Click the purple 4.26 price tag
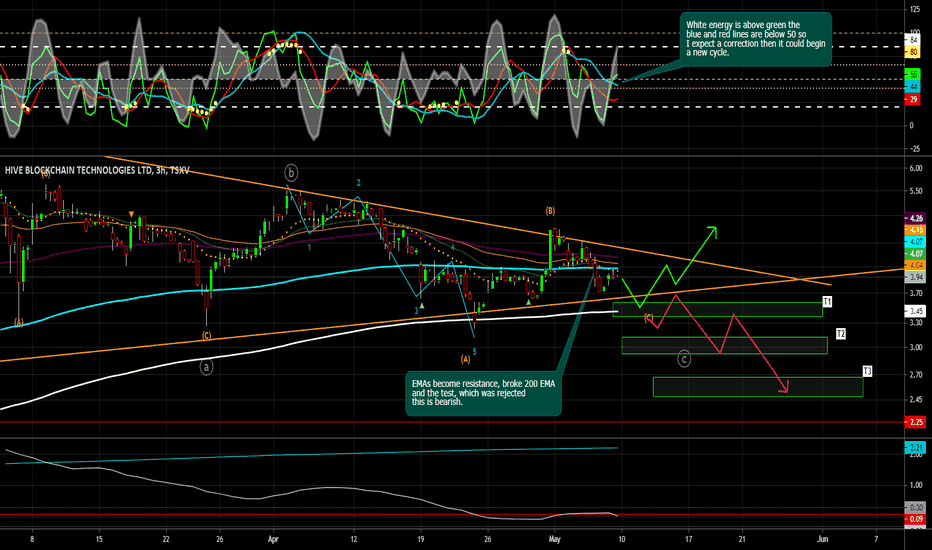The image size is (932, 550). 915,218
